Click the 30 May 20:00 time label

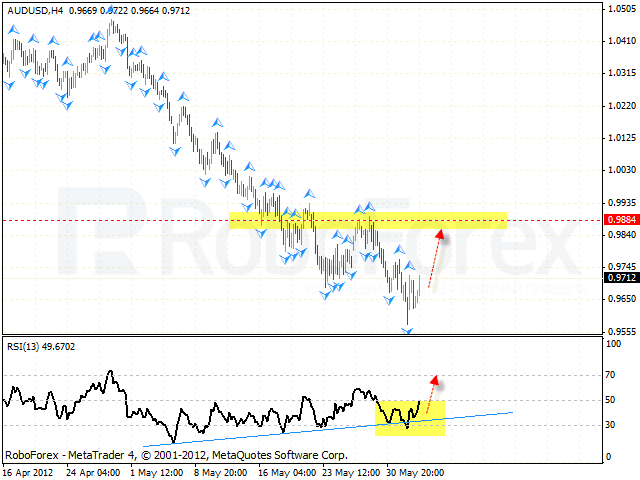pyautogui.click(x=415, y=473)
